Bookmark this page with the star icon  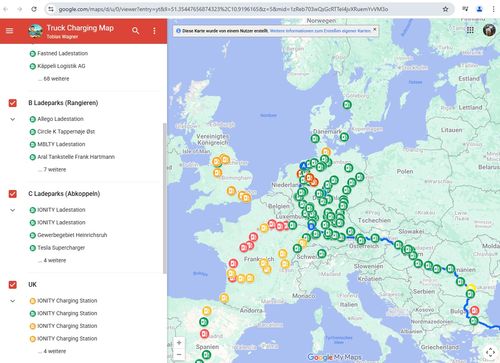point(445,9)
